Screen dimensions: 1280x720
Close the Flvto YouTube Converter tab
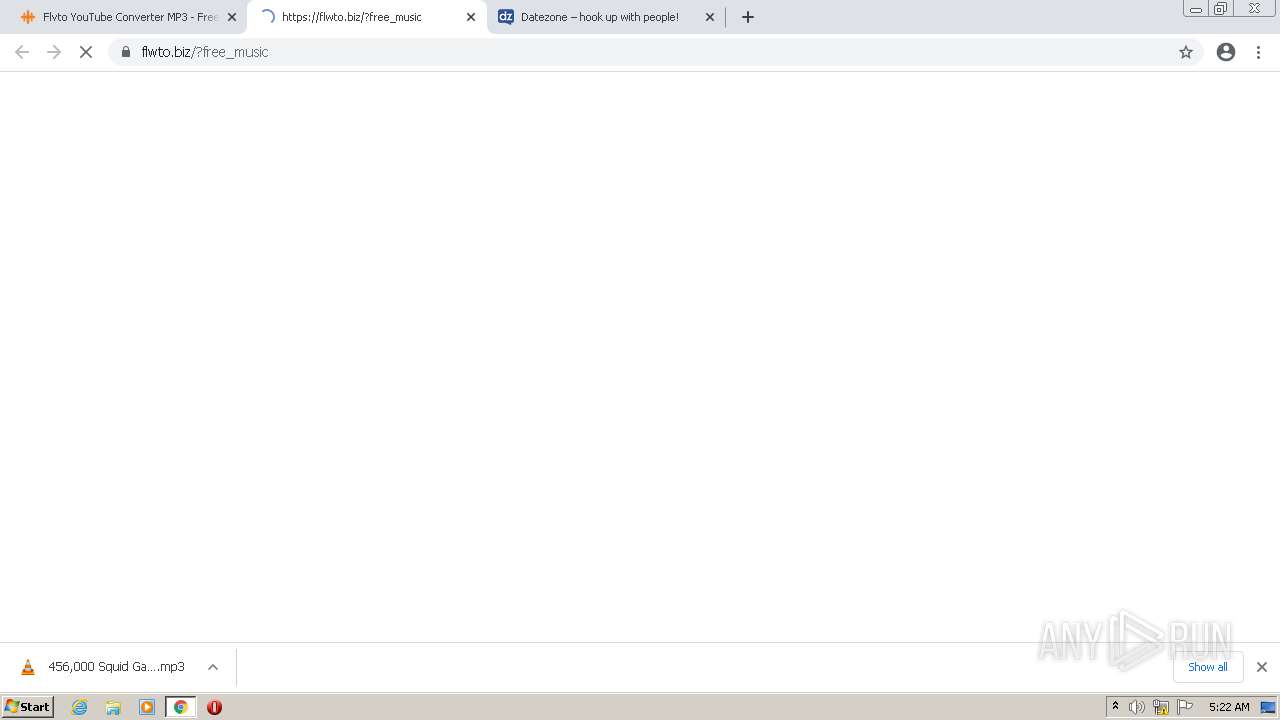(232, 17)
